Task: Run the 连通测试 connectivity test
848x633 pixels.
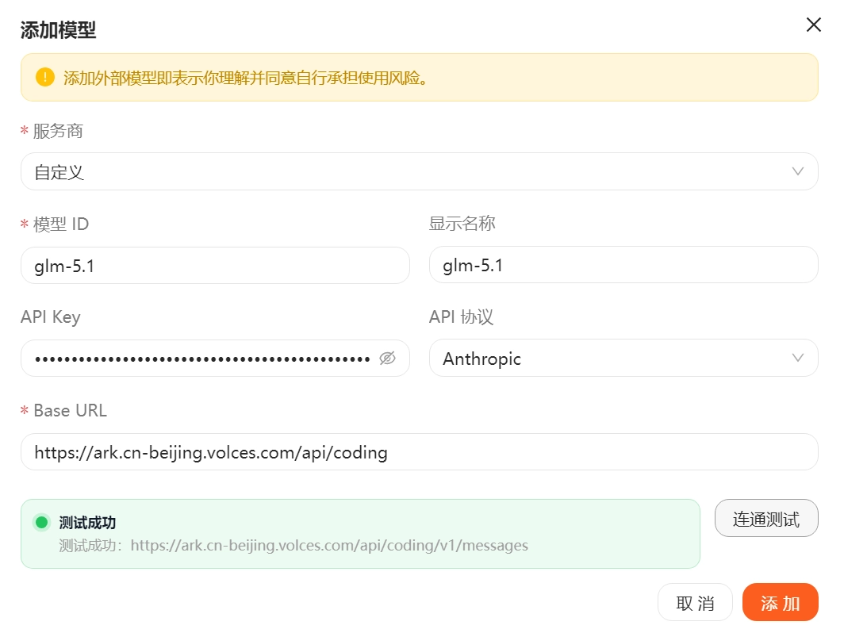Action: [x=766, y=519]
